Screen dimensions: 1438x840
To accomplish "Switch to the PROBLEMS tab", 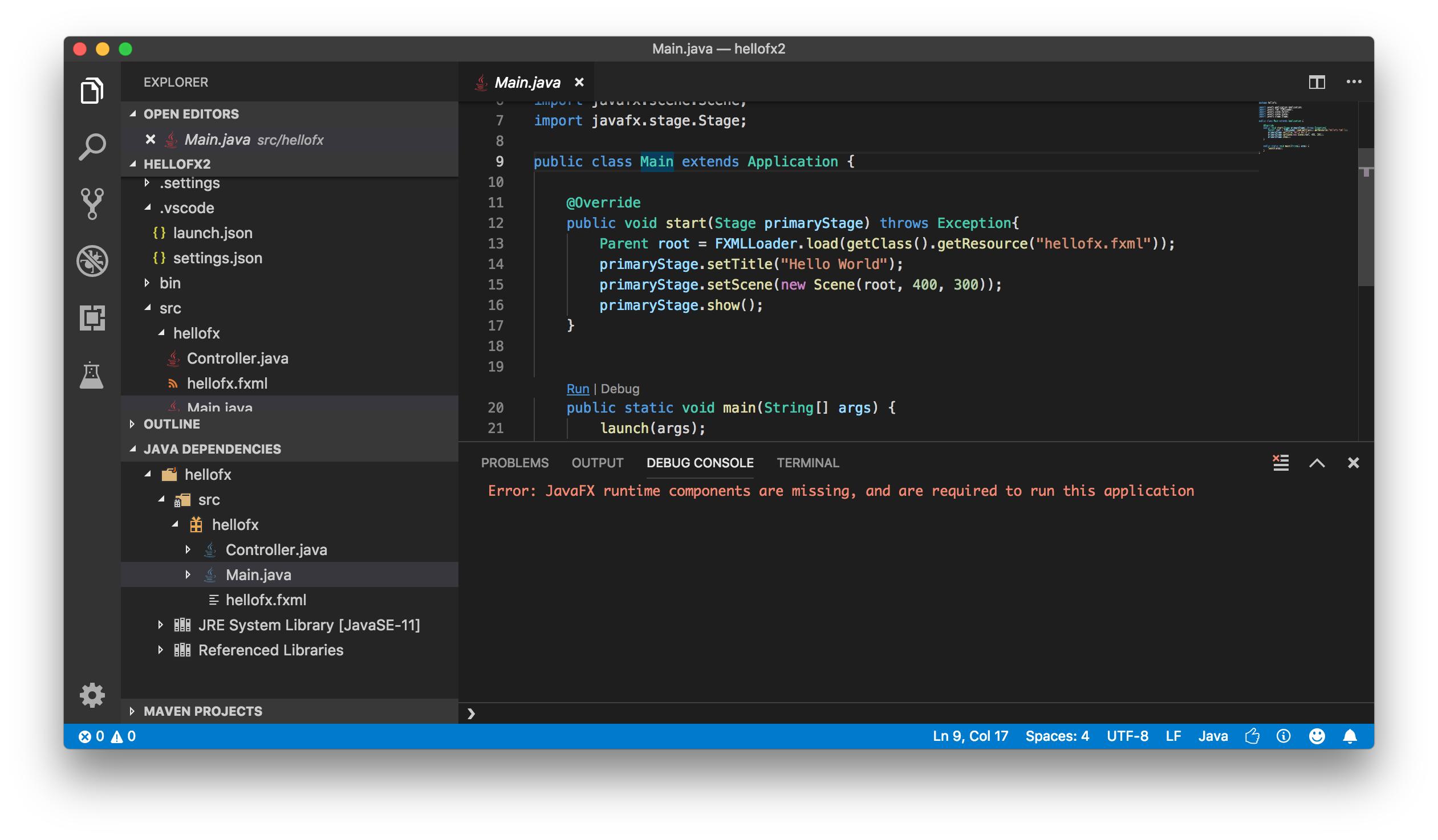I will pyautogui.click(x=515, y=463).
